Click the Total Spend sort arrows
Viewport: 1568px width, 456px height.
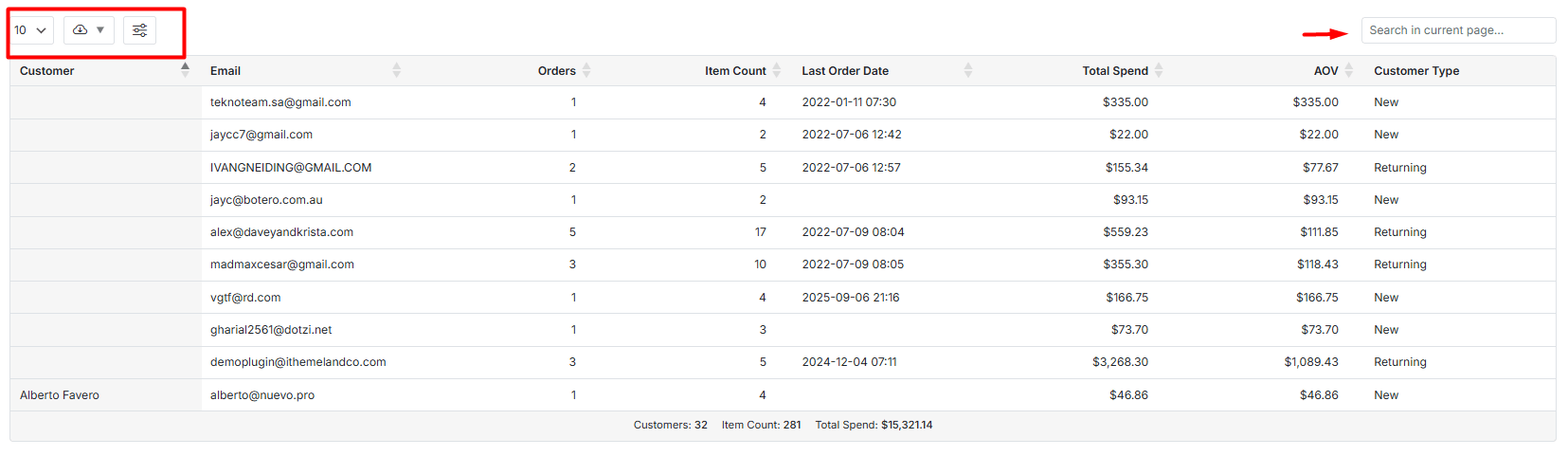click(x=1159, y=70)
